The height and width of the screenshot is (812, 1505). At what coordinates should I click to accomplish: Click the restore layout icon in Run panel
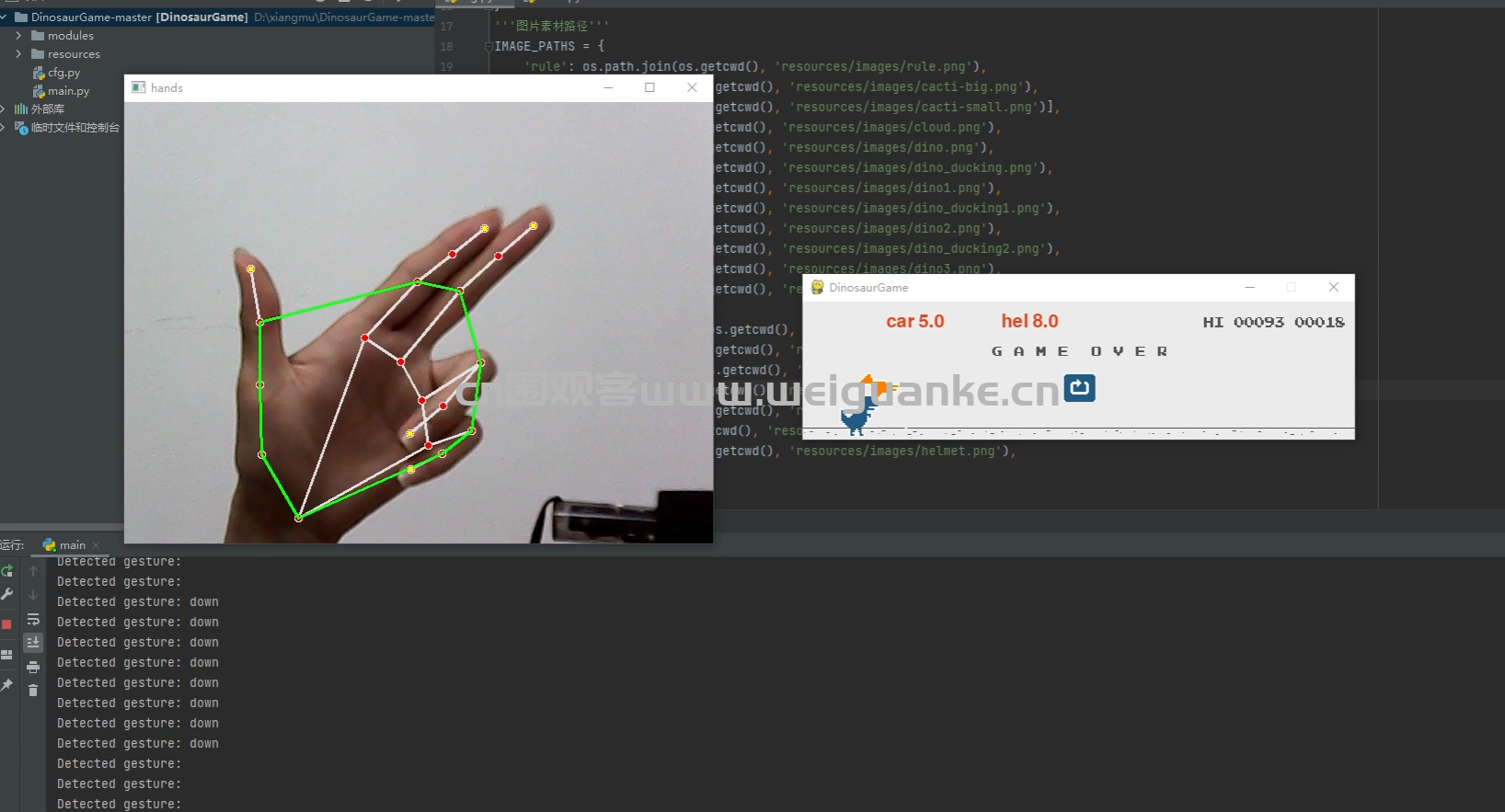point(7,655)
